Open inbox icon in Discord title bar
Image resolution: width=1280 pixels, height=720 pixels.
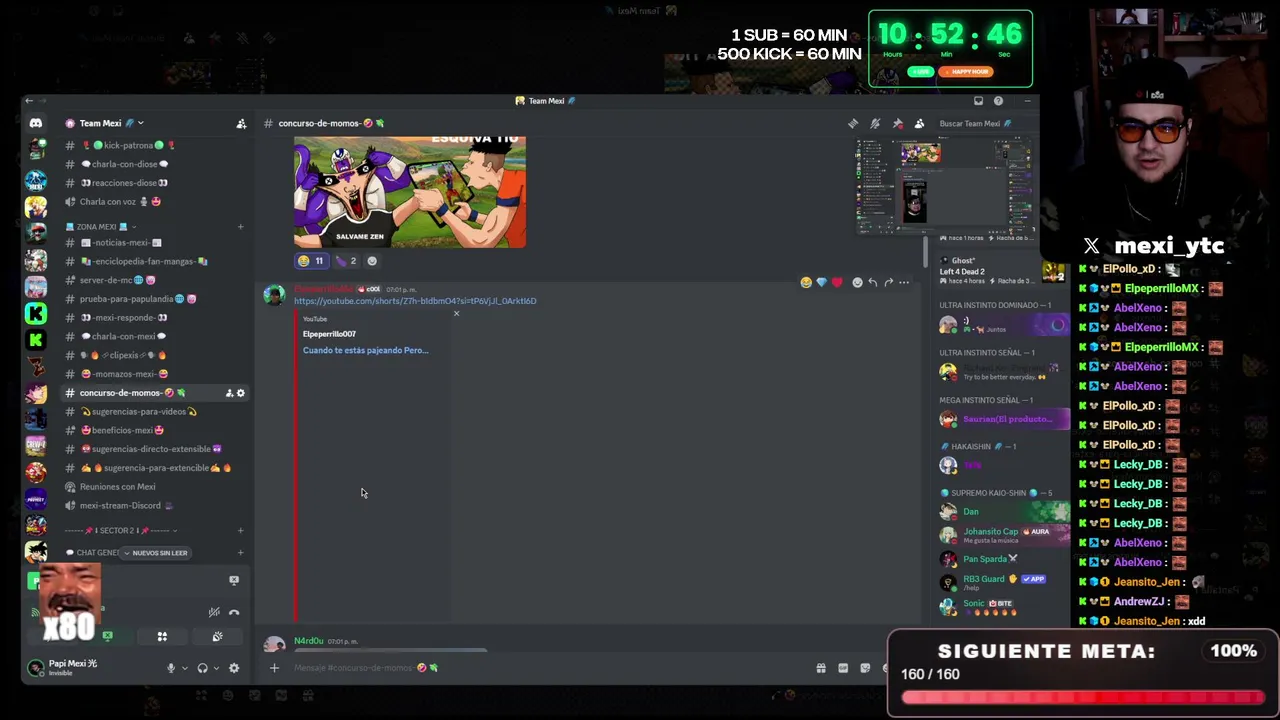point(978,101)
